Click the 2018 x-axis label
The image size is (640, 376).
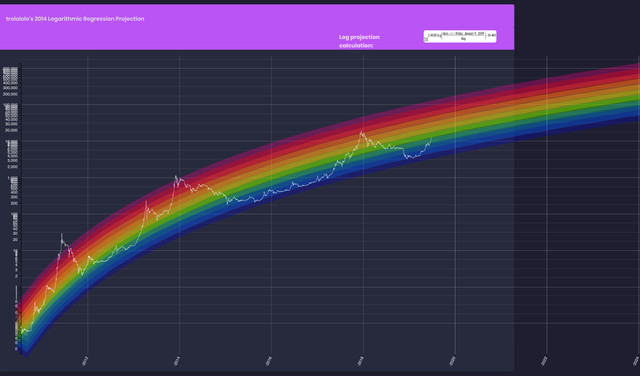pos(361,361)
